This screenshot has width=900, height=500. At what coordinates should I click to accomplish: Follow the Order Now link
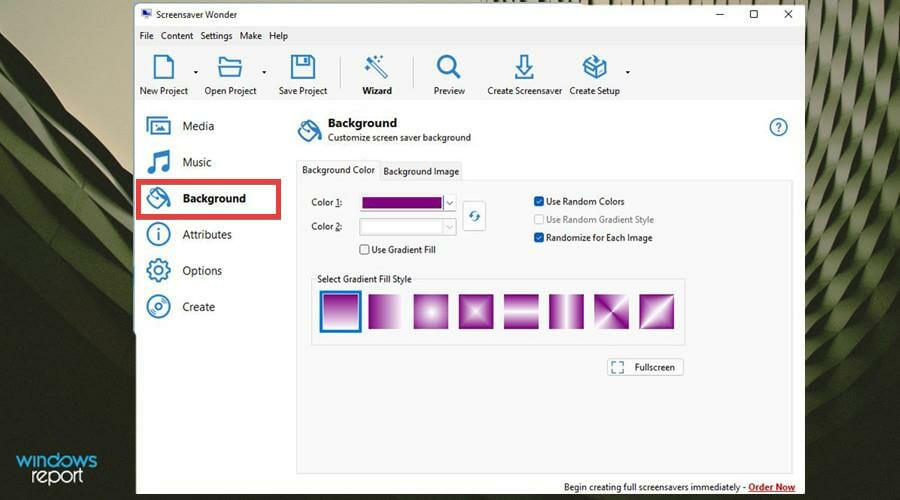(x=771, y=487)
